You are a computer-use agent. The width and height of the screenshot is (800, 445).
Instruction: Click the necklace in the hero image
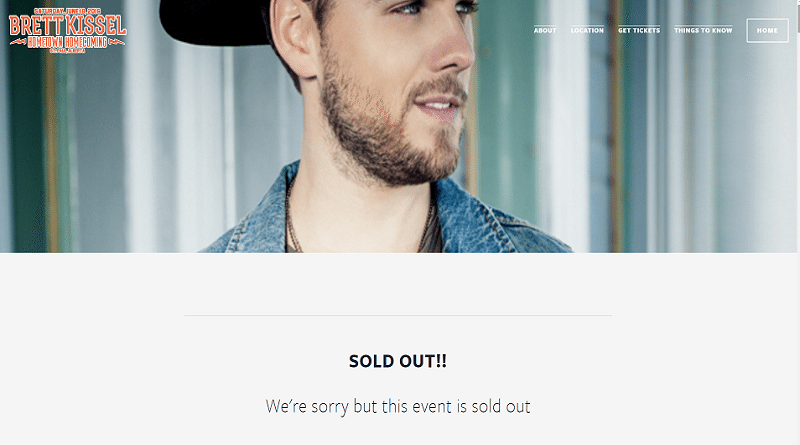292,225
